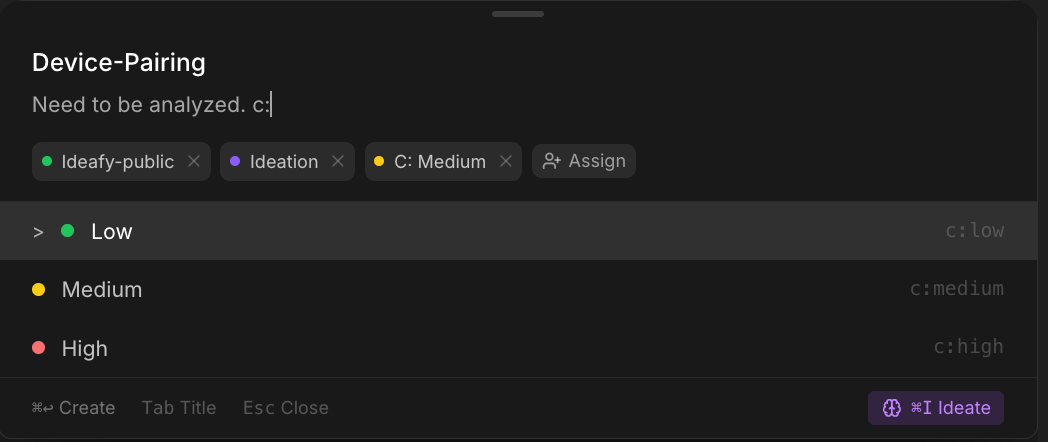The image size is (1048, 442).
Task: Select the Low complexity option
Action: click(111, 231)
